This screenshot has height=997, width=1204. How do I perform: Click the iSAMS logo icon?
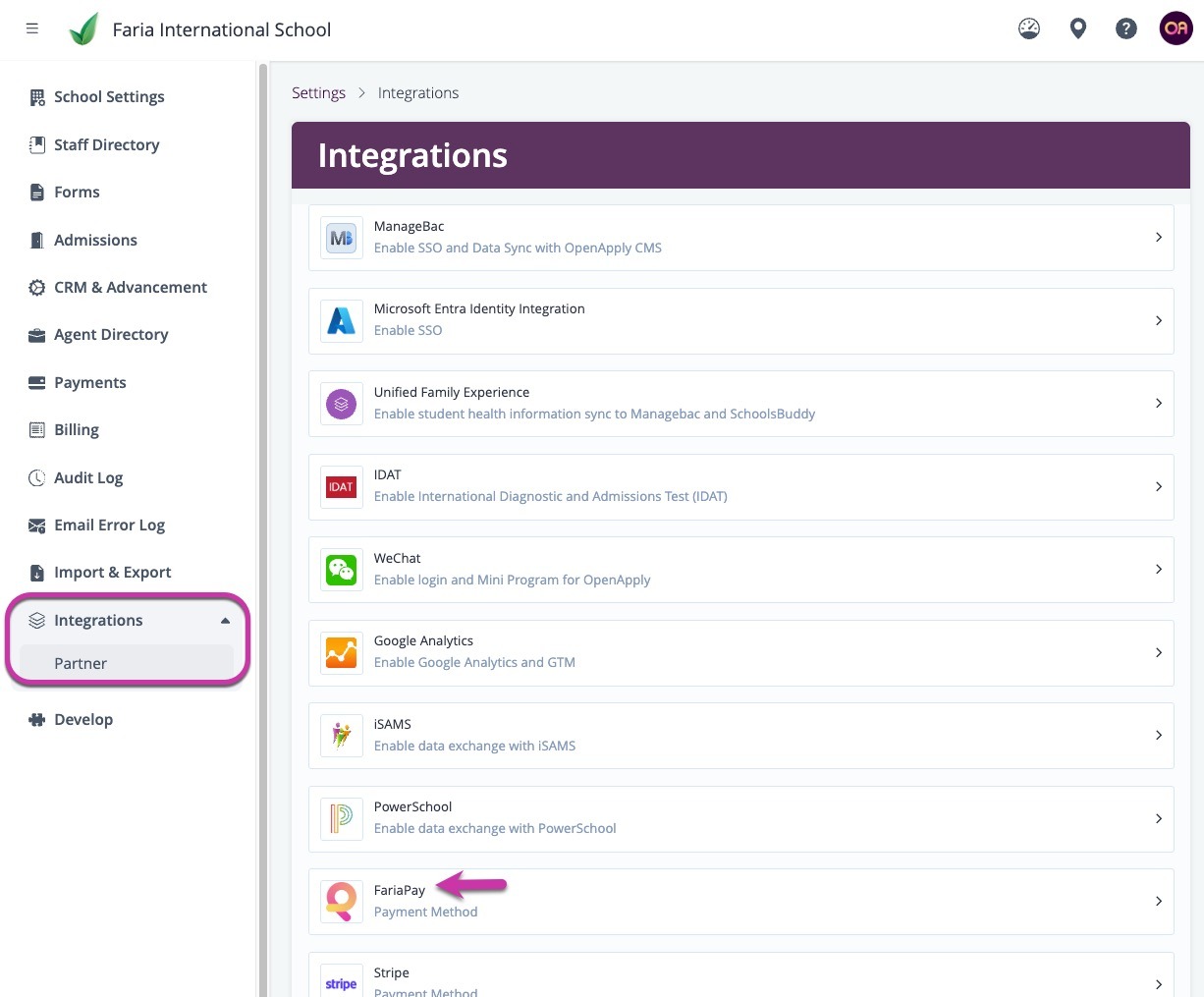pyautogui.click(x=341, y=736)
